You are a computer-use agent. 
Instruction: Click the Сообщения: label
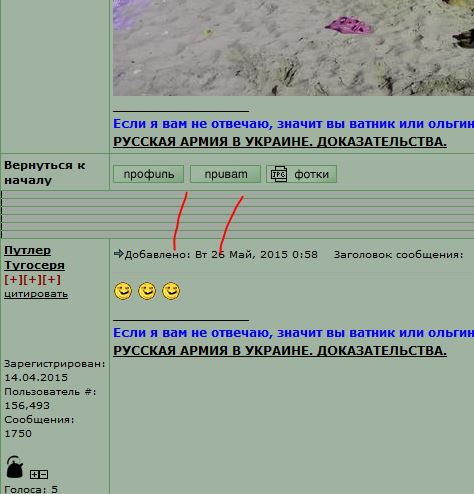pyautogui.click(x=39, y=420)
